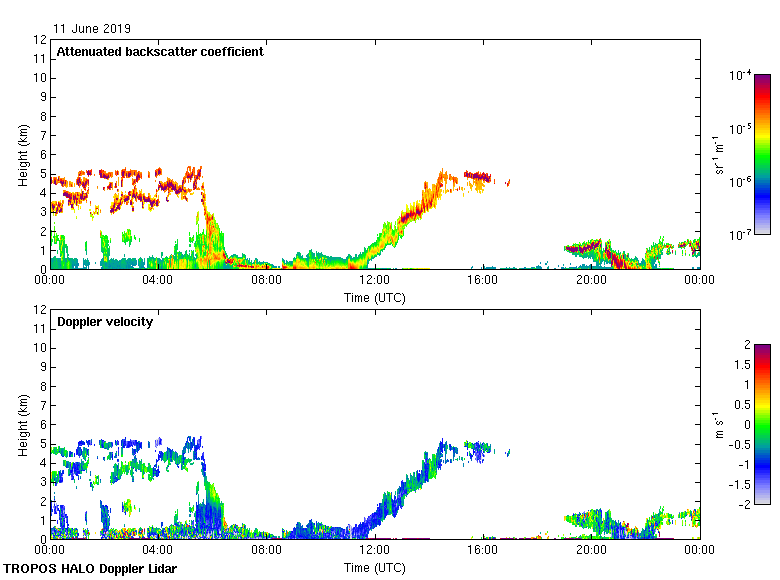The height and width of the screenshot is (580, 780).
Task: Click the "sr⁻¹ m⁻¹" unit label
Action: point(720,154)
